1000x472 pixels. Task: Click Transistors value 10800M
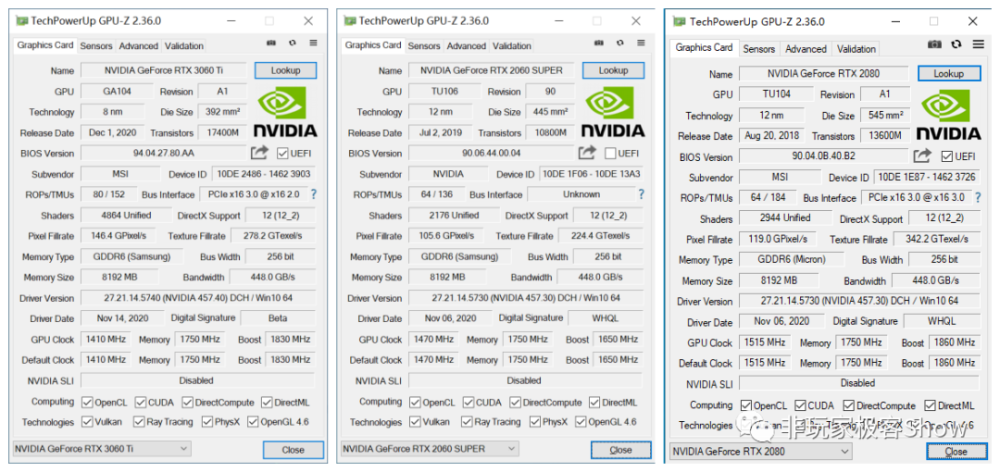[549, 133]
